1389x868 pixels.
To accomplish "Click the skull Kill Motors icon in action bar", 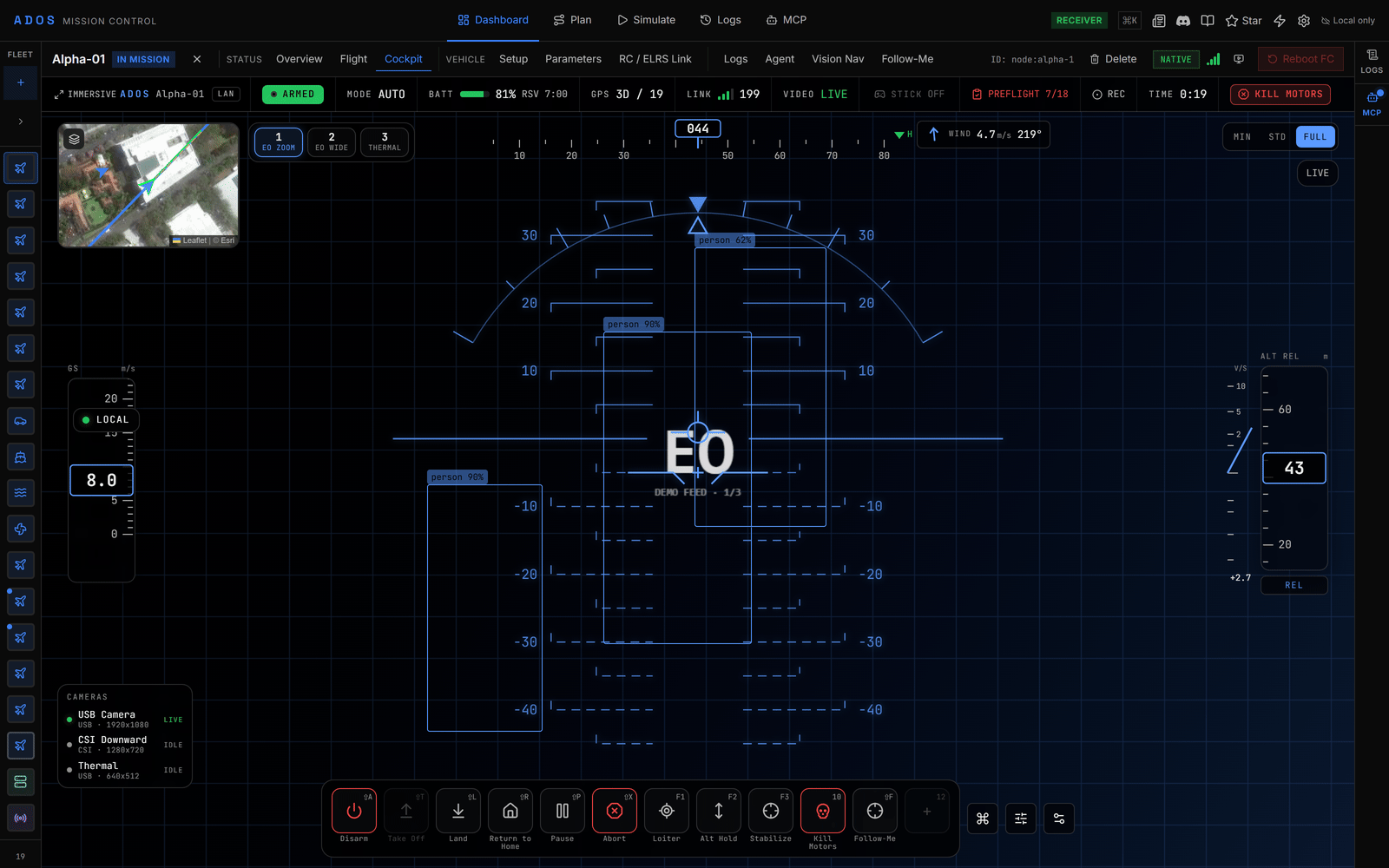I will [x=823, y=811].
